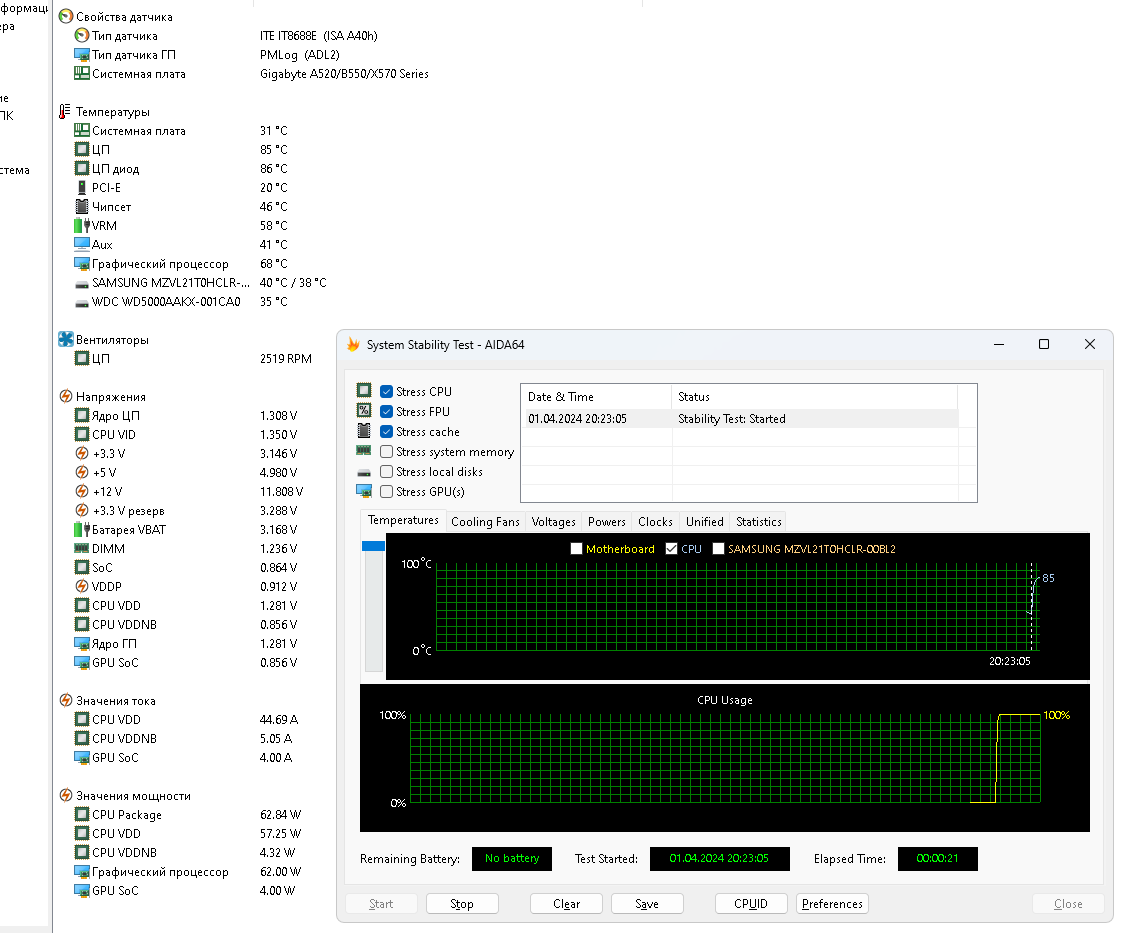The image size is (1135, 933).
Task: Click the PCI-E slot icon
Action: pos(82,187)
